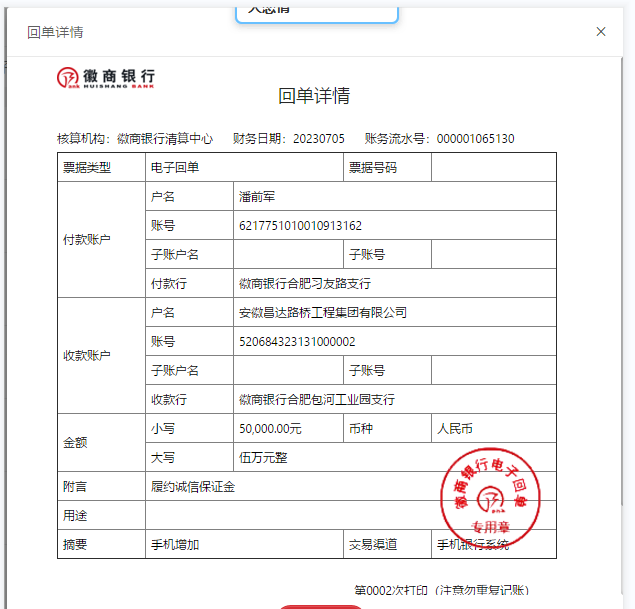
Task: Click the receiving bank 徽商银行合肥包河工业园支行
Action: 317,400
